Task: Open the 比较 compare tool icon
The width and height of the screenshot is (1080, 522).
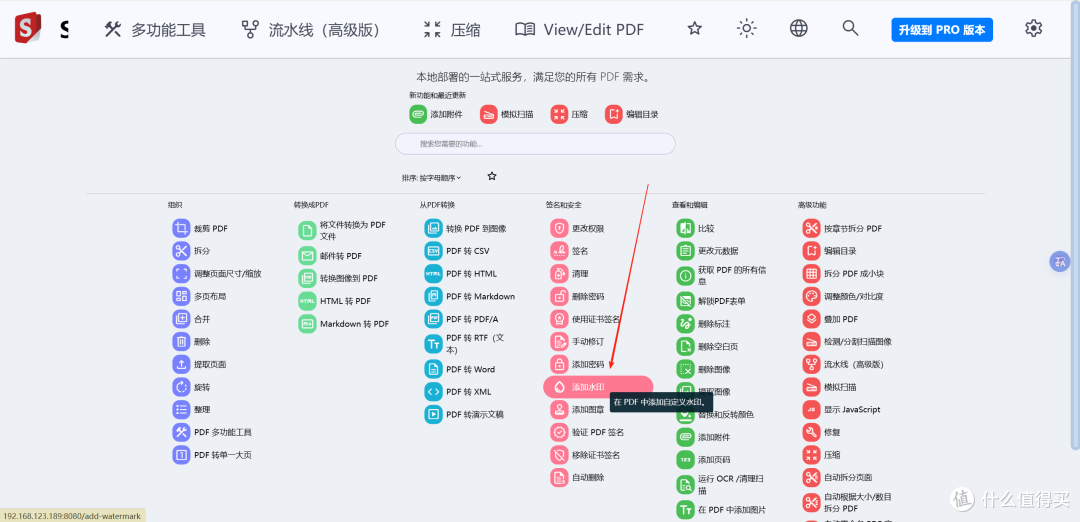Action: pos(685,228)
